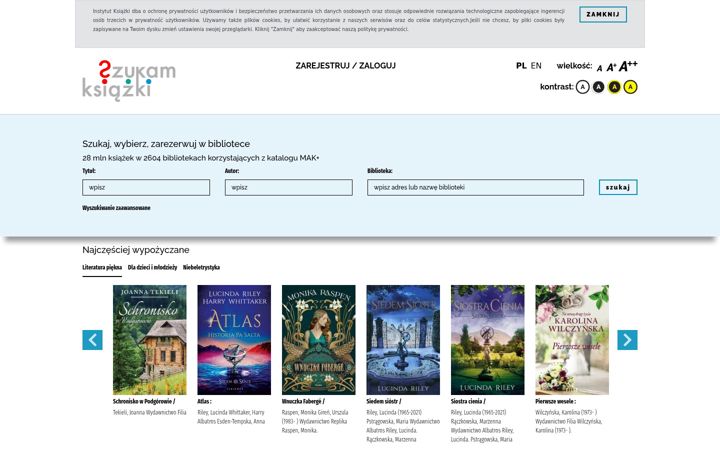Select the Dla dzieci i młodzieży tab

[x=152, y=267]
